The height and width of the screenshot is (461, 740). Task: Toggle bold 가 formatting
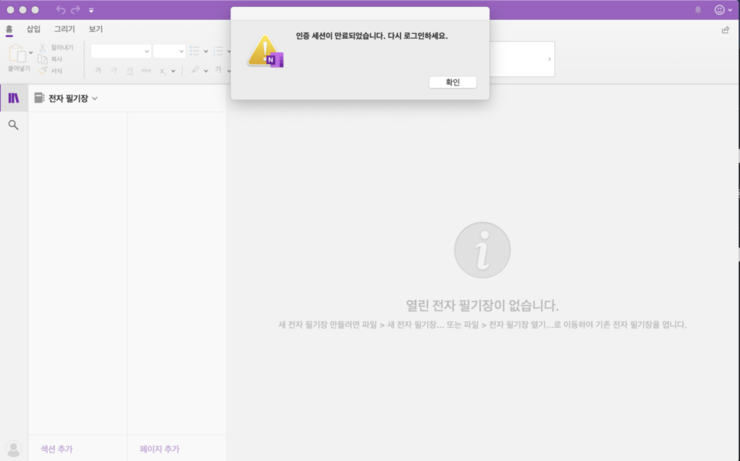(98, 71)
